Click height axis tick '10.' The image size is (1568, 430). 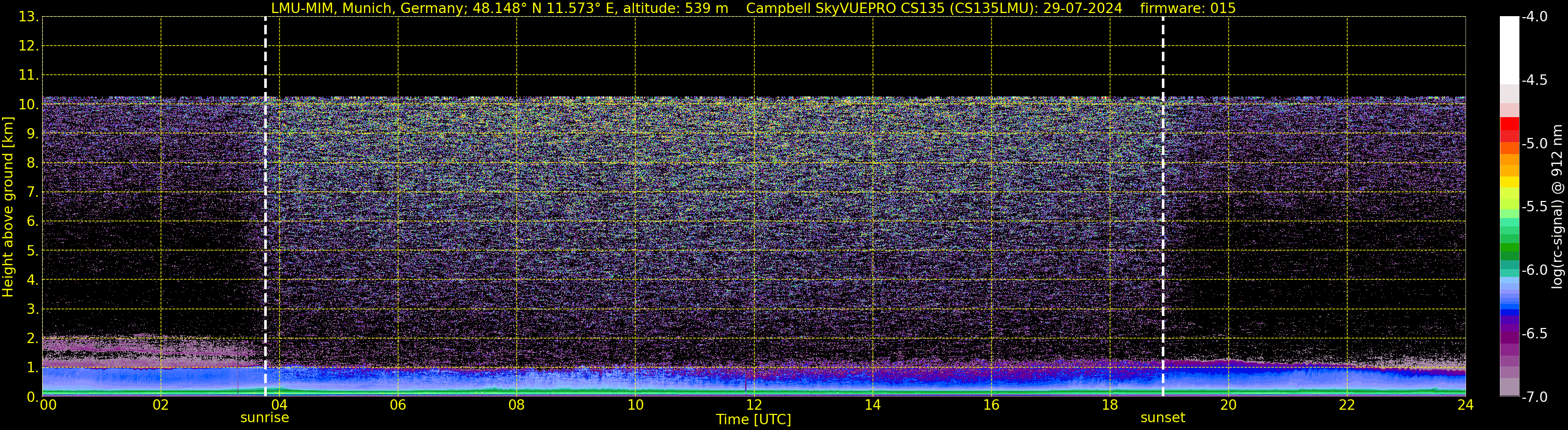[29, 105]
